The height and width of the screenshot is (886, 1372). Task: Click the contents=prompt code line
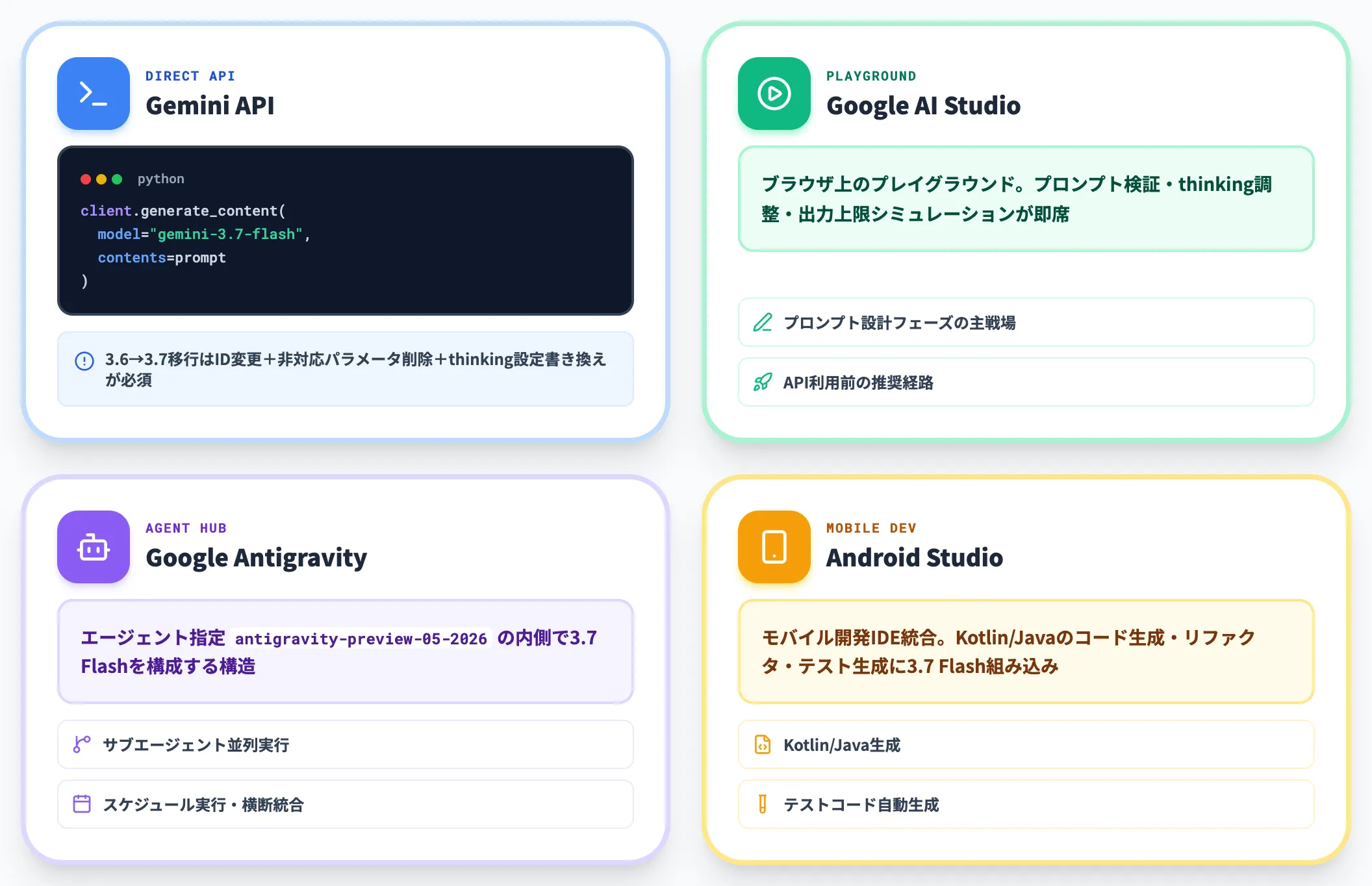(x=162, y=258)
